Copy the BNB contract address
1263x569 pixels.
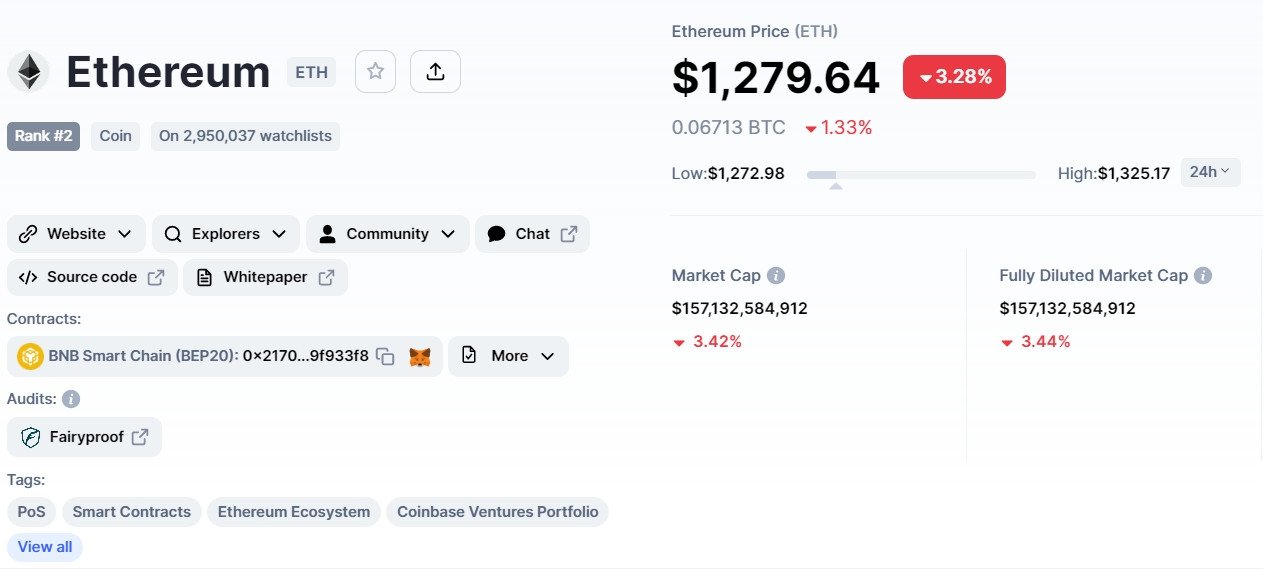(385, 357)
